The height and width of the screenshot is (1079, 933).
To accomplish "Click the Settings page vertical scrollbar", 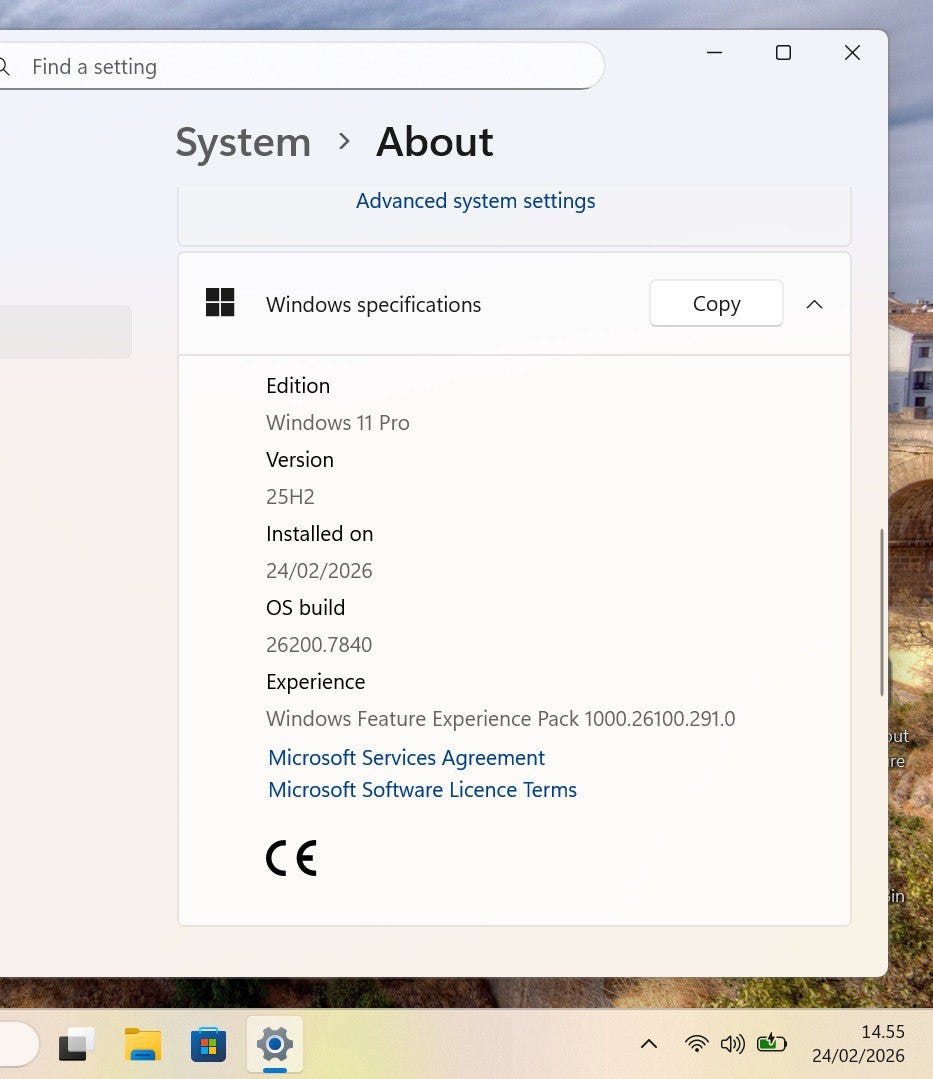I will pos(881,612).
